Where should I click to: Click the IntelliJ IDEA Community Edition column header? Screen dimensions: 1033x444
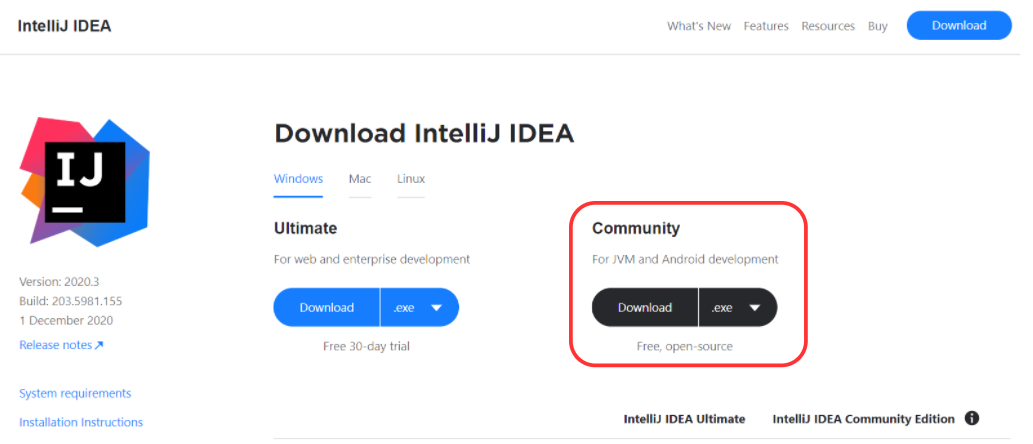pos(864,419)
